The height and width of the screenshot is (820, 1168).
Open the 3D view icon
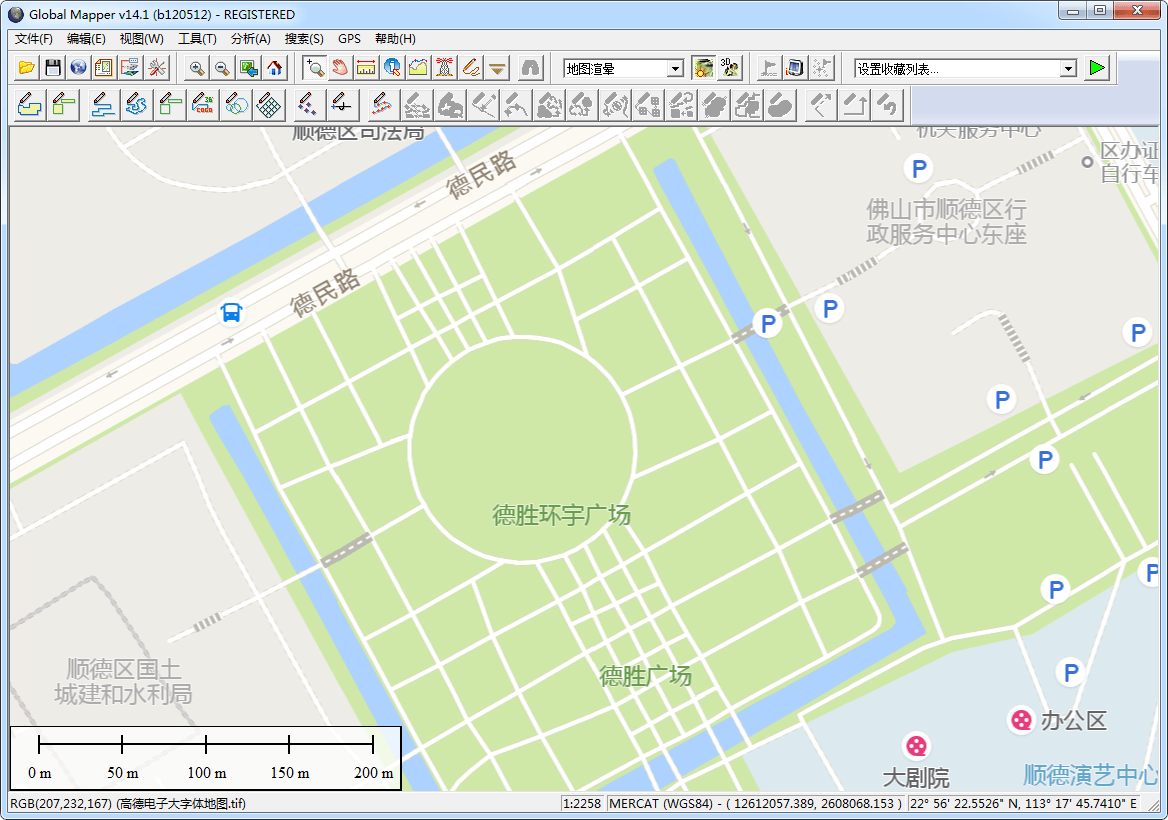click(x=729, y=69)
